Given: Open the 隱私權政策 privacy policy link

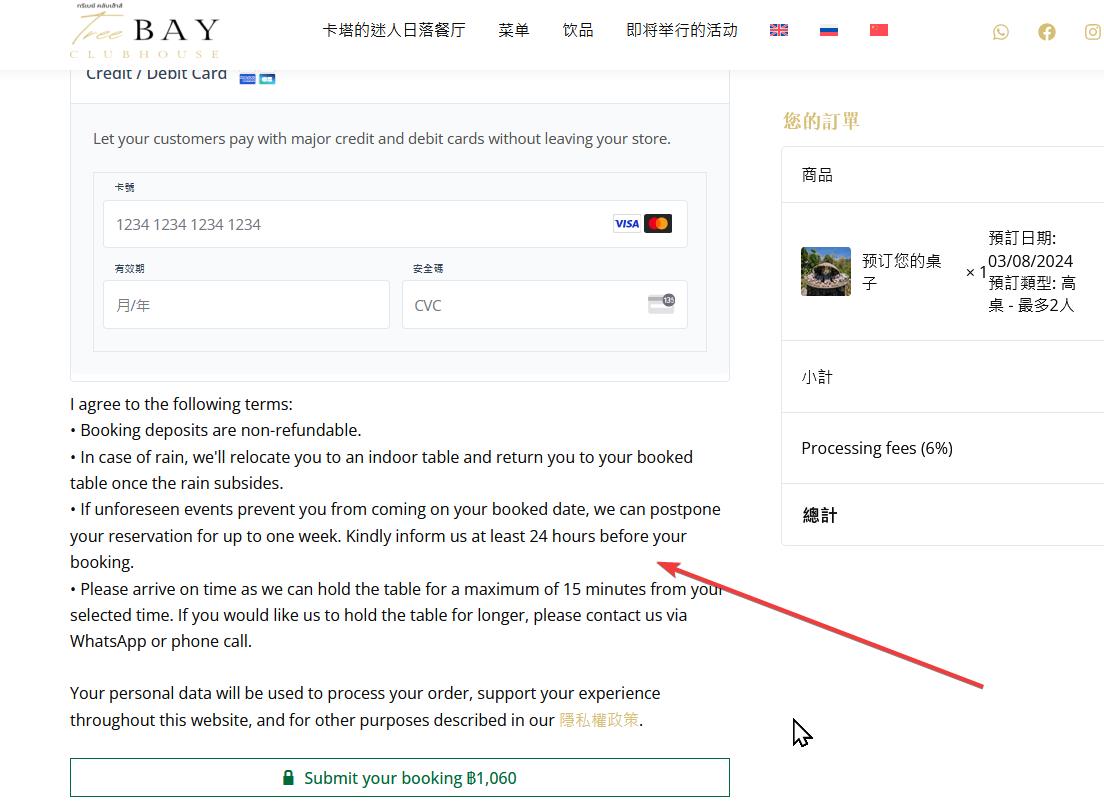Looking at the screenshot, I should click(599, 720).
